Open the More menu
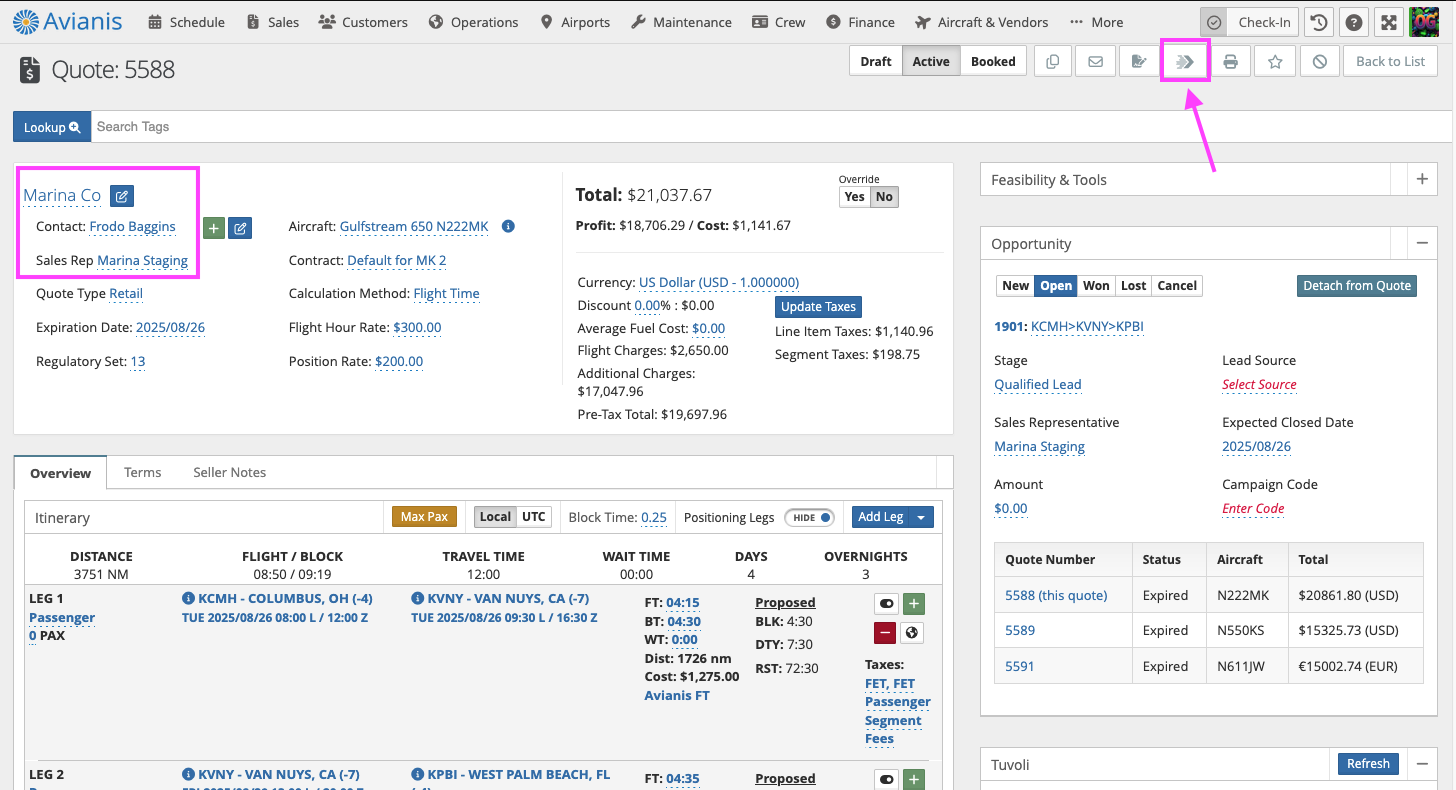This screenshot has width=1456, height=790. point(1096,22)
